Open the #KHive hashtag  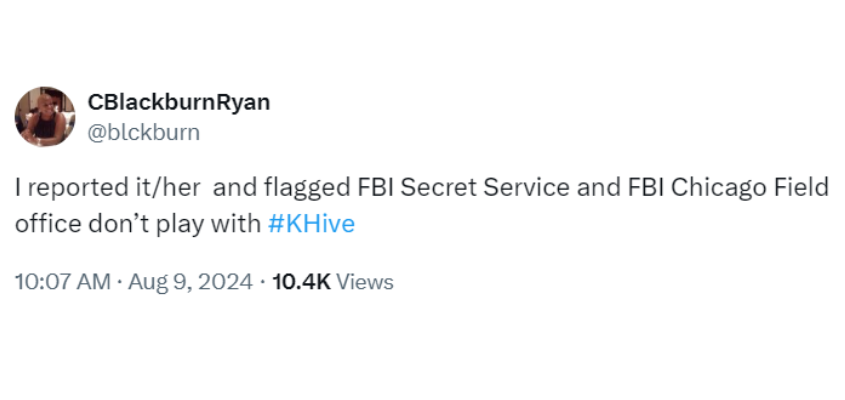pyautogui.click(x=311, y=224)
